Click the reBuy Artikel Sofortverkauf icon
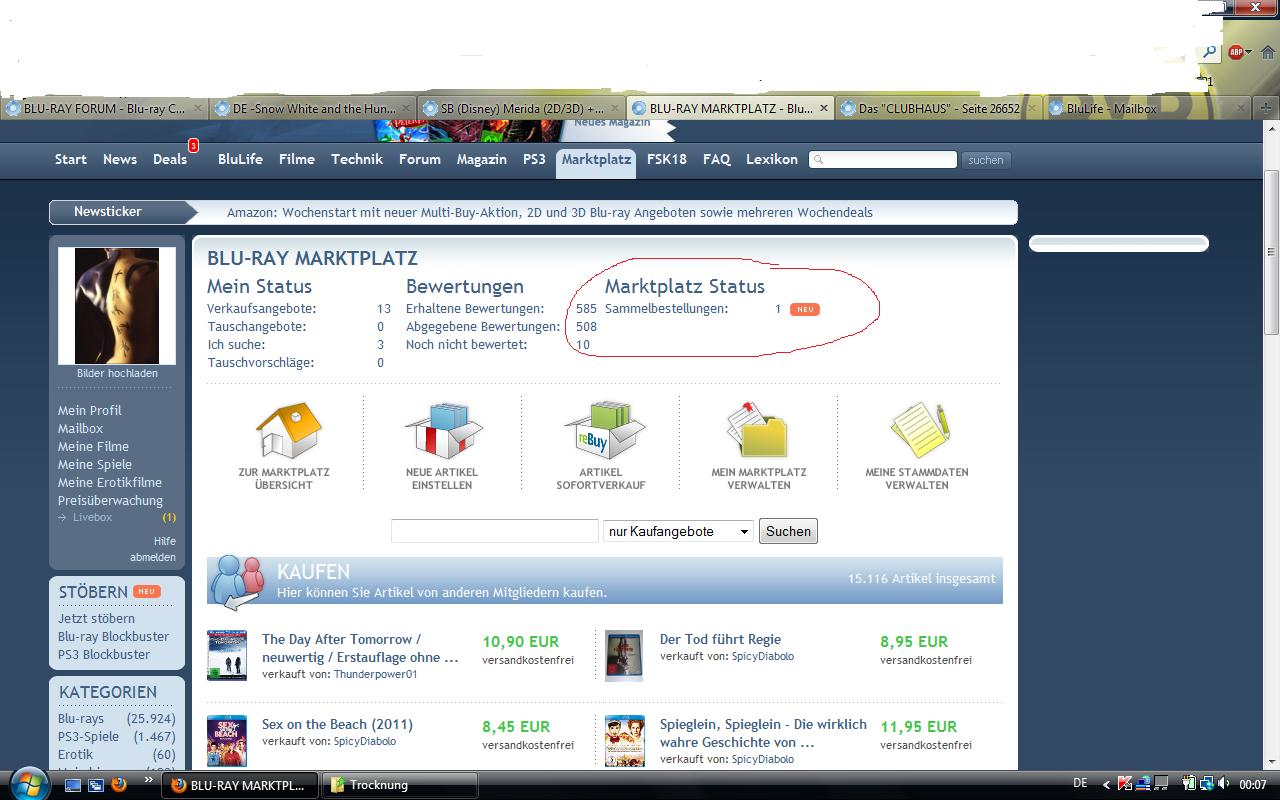The image size is (1280, 800). [x=601, y=431]
